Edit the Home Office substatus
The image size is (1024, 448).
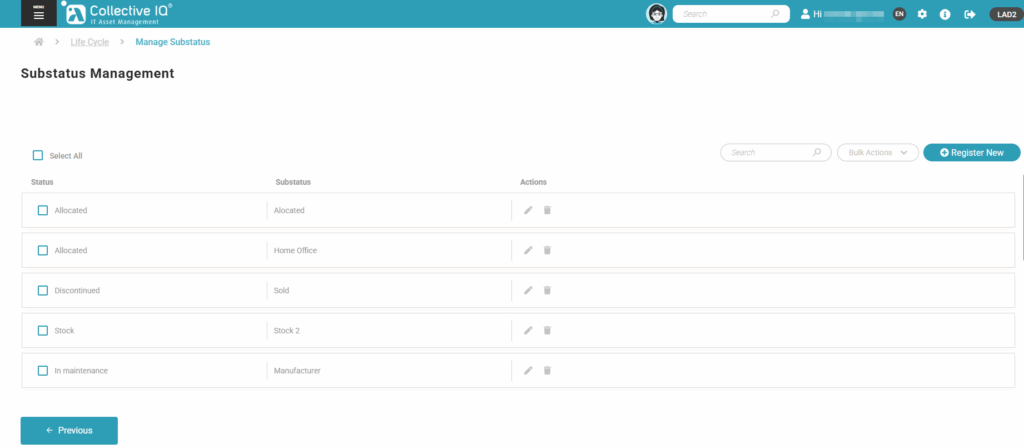coord(528,250)
